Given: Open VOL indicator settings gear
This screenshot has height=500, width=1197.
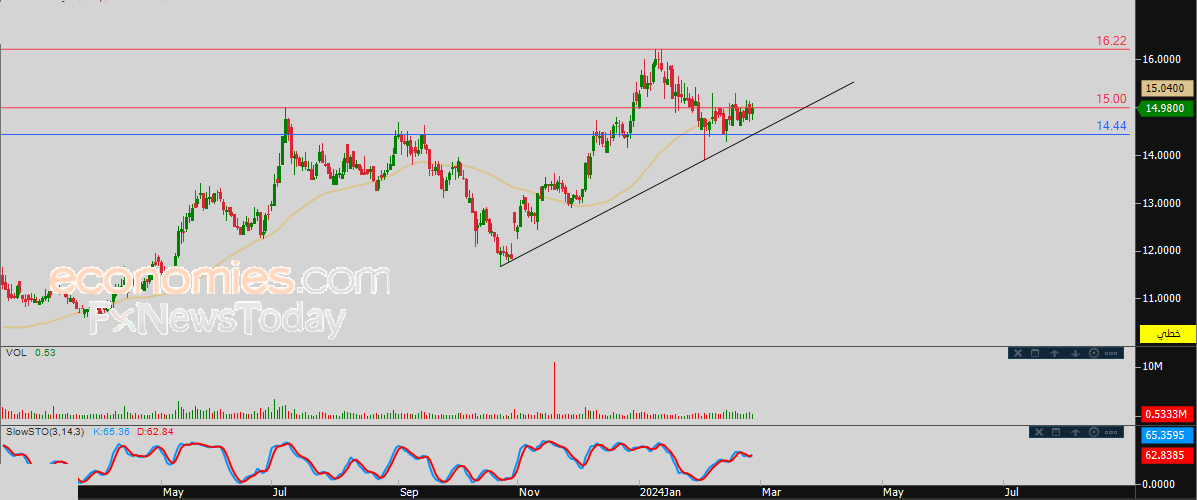Looking at the screenshot, I should [1094, 353].
